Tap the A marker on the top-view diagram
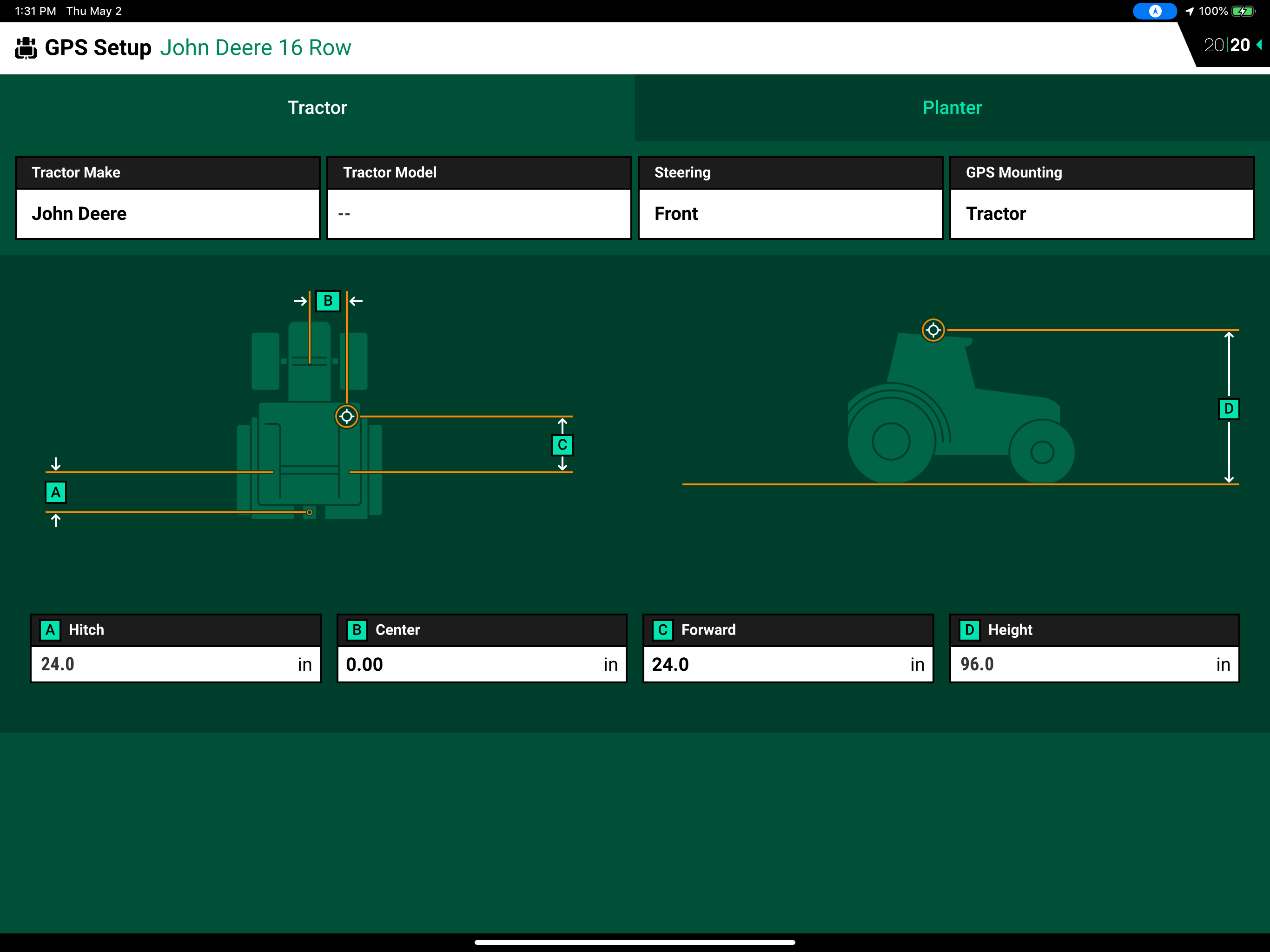The height and width of the screenshot is (952, 1270). click(56, 492)
